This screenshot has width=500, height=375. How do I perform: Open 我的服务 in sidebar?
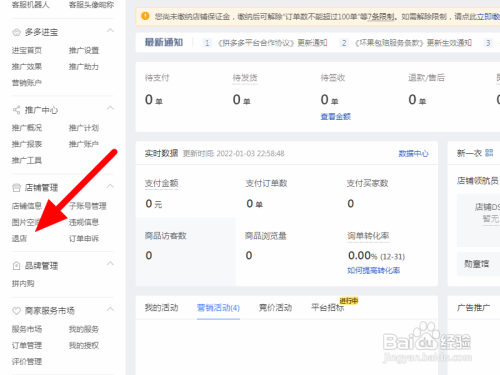(84, 329)
